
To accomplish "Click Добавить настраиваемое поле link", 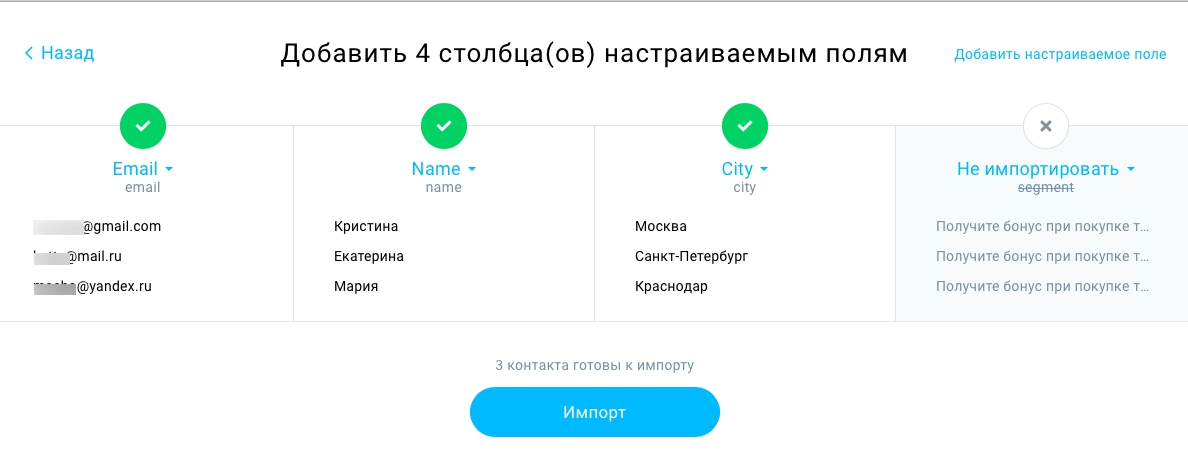I will click(1060, 55).
